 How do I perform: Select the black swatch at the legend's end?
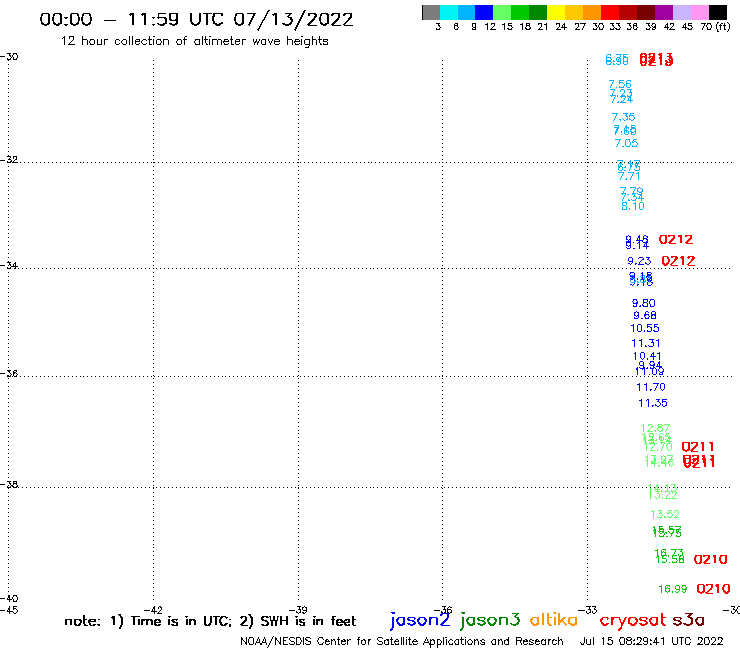[718, 12]
